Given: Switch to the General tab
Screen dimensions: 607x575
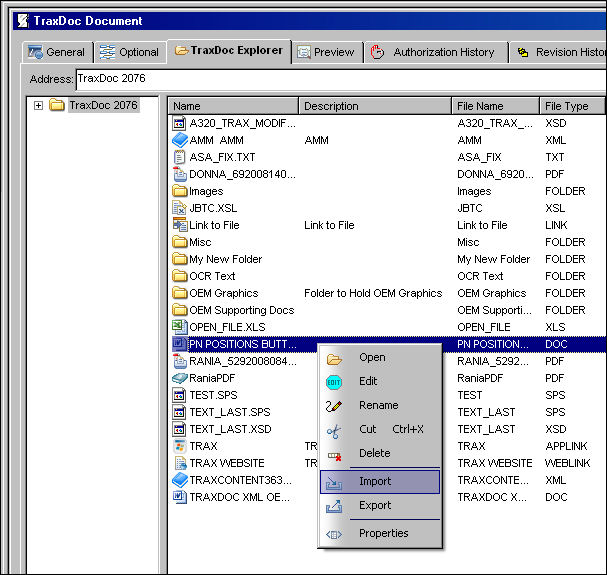Looking at the screenshot, I should [58, 52].
